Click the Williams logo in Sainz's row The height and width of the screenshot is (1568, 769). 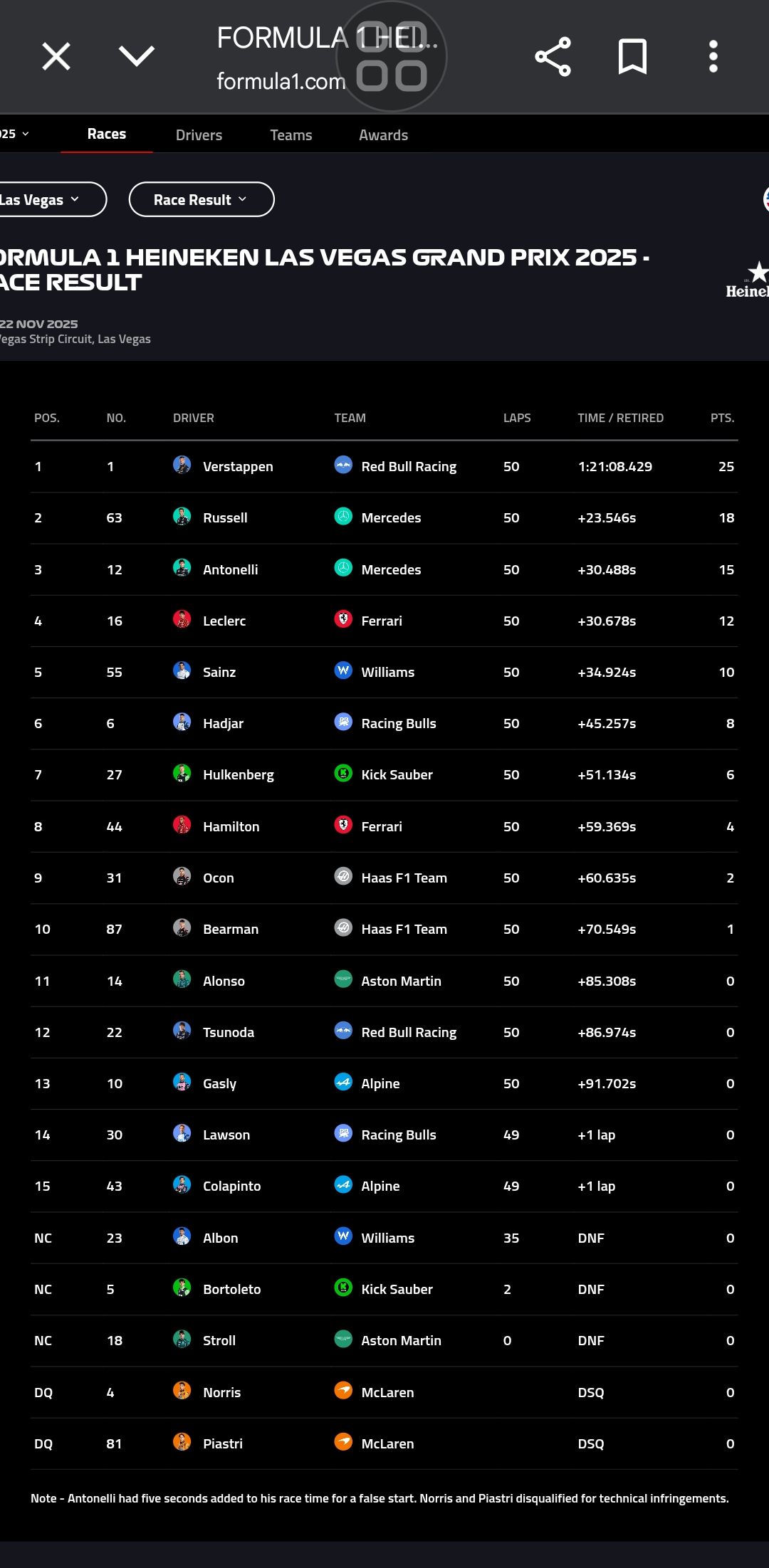click(x=343, y=670)
